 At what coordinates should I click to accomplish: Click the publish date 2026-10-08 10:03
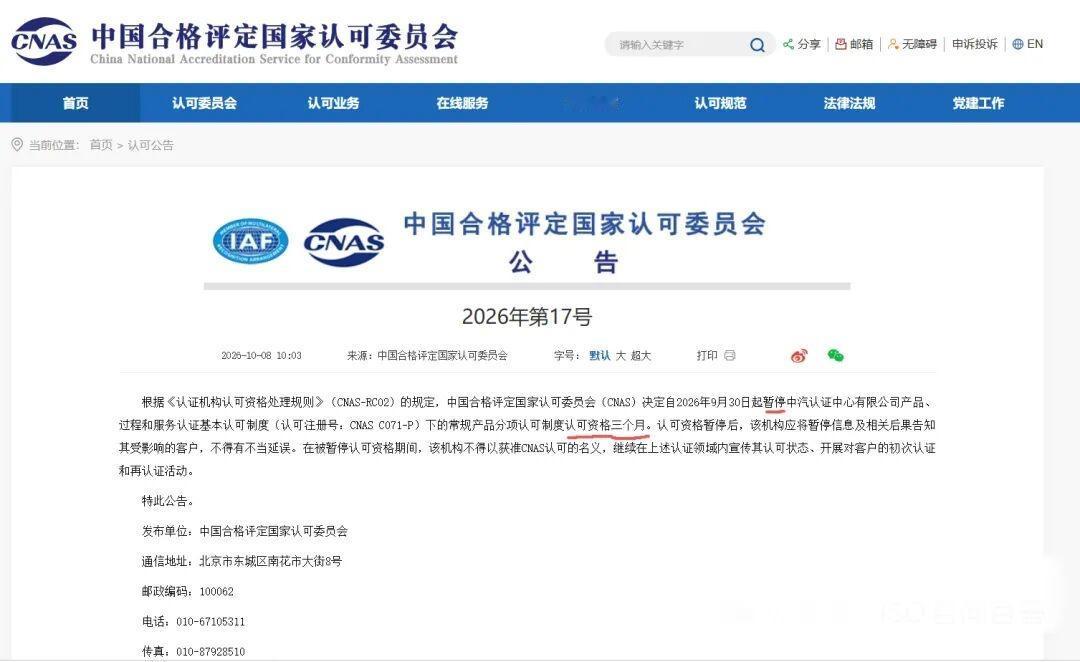[261, 355]
